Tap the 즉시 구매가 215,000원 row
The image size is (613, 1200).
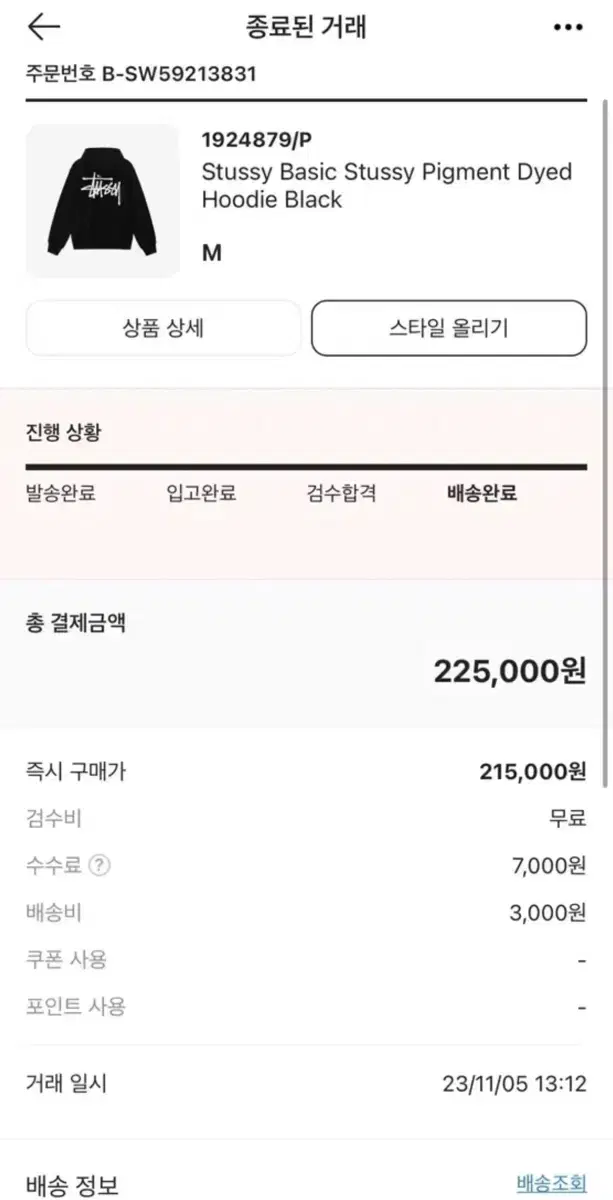(x=306, y=771)
